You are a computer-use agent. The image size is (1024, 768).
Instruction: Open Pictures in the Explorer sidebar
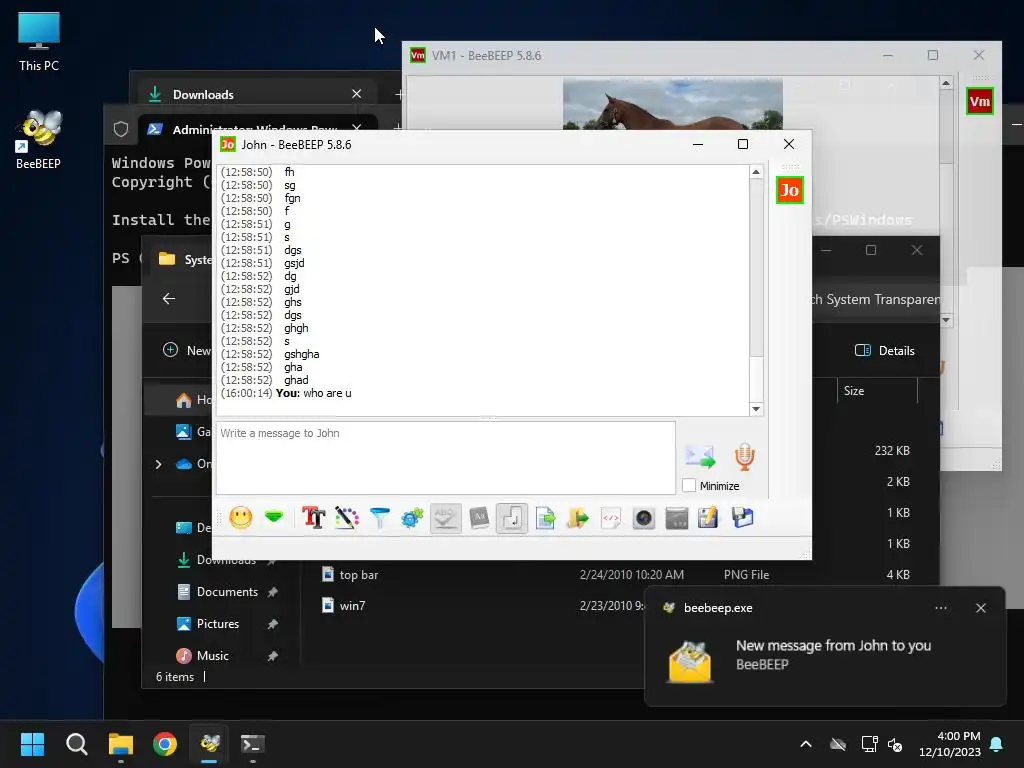[218, 624]
